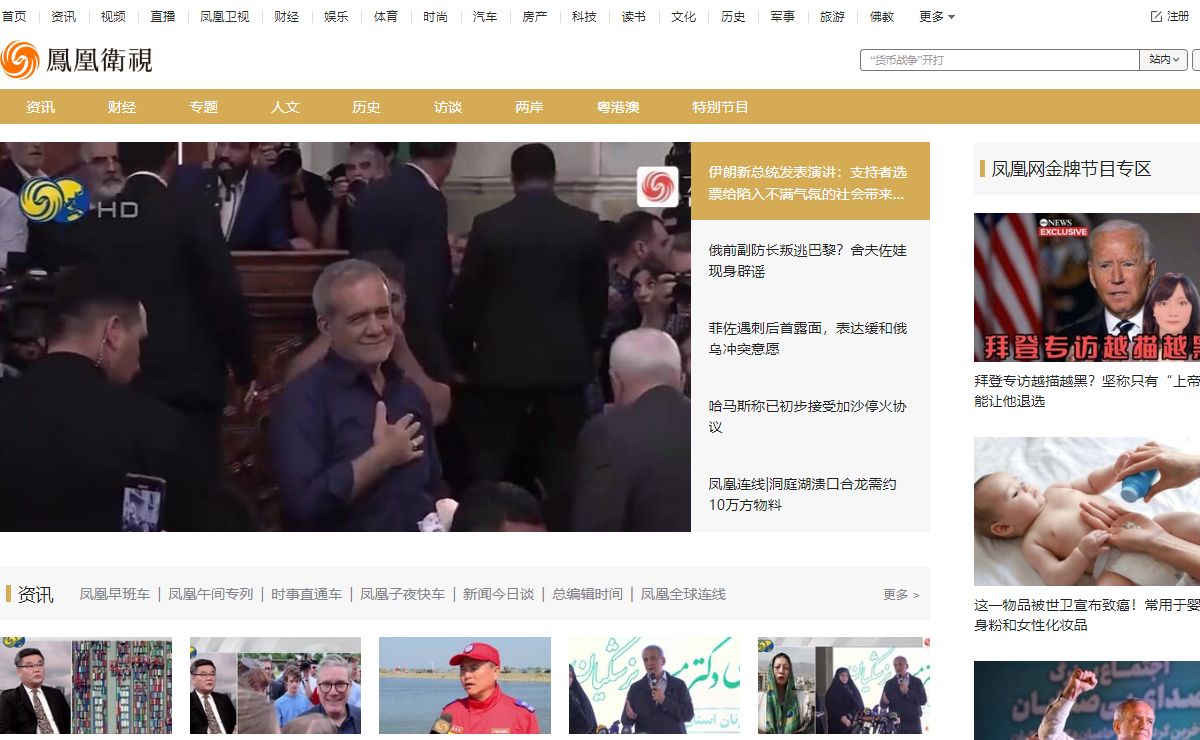Open article 这一物品被世卫宣布致癌
The image size is (1200, 740).
pyautogui.click(x=1087, y=615)
